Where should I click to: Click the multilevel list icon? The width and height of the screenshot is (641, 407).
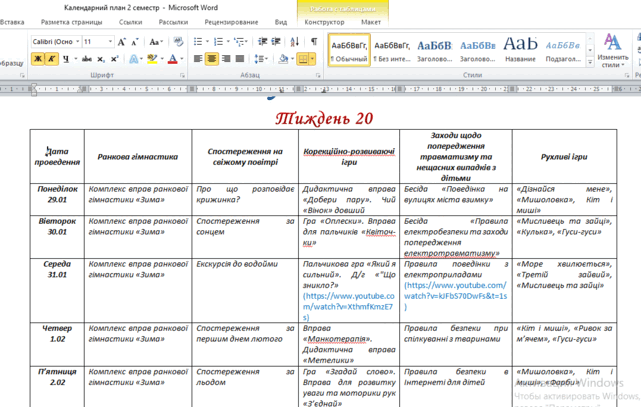239,42
